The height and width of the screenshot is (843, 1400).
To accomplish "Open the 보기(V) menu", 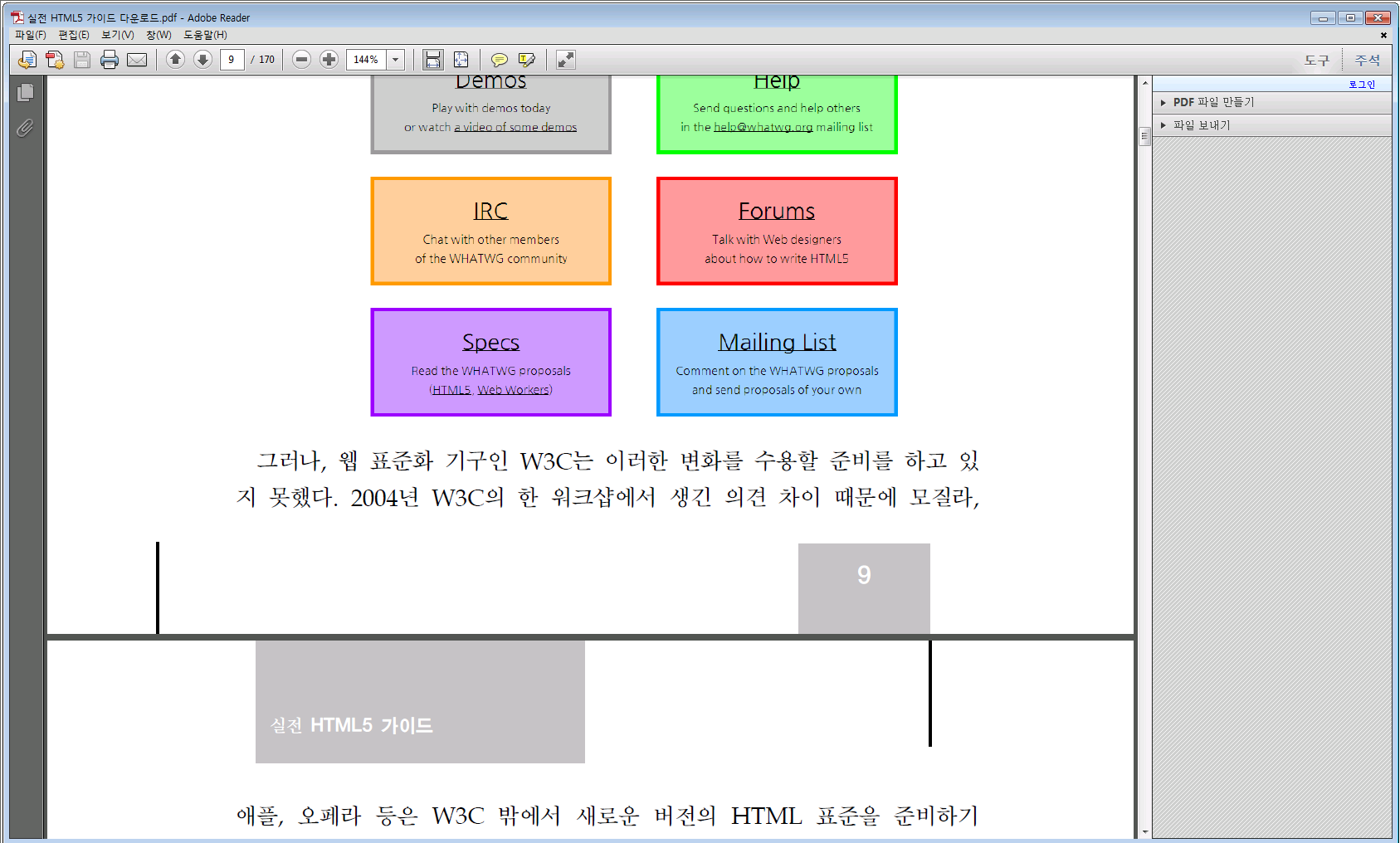I will pos(118,35).
